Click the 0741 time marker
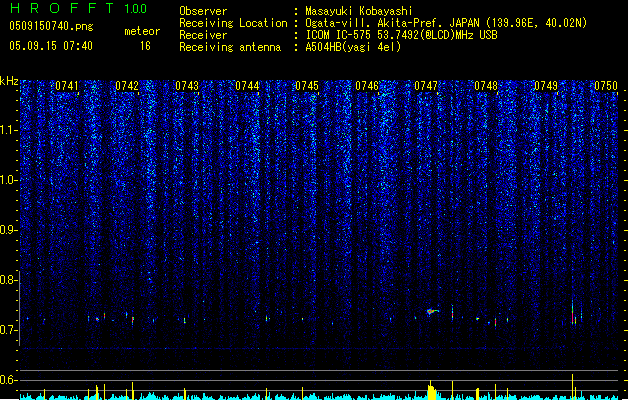 67,86
